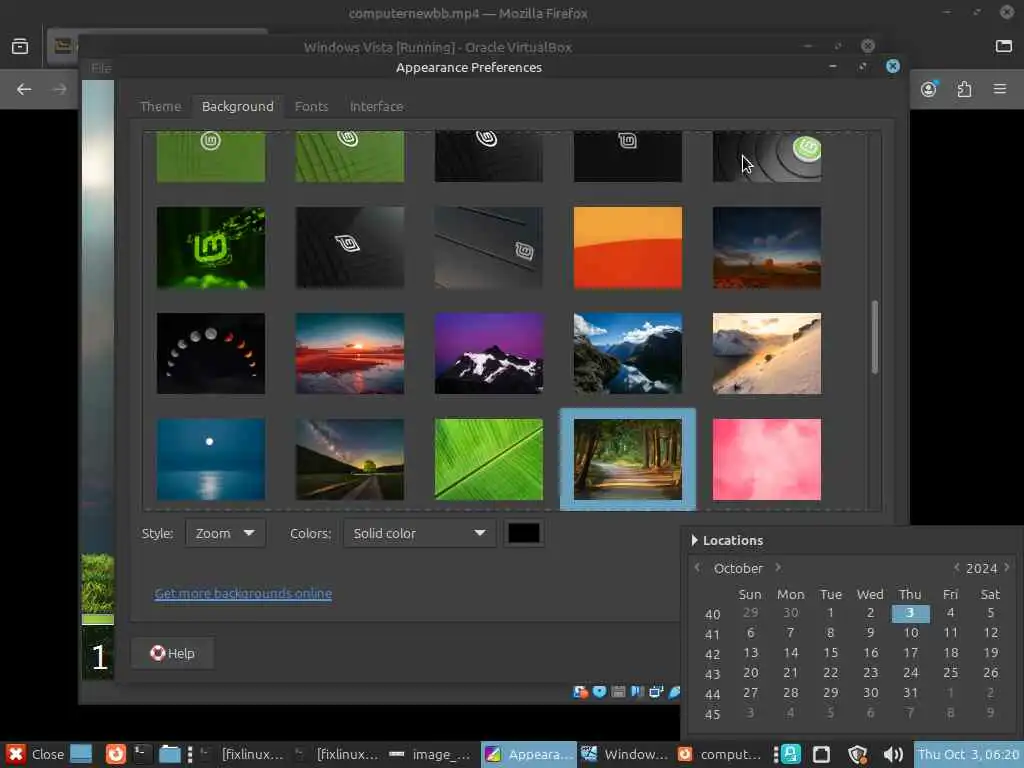Open the Colors dropdown showing Solid color
This screenshot has height=768, width=1024.
(x=419, y=533)
